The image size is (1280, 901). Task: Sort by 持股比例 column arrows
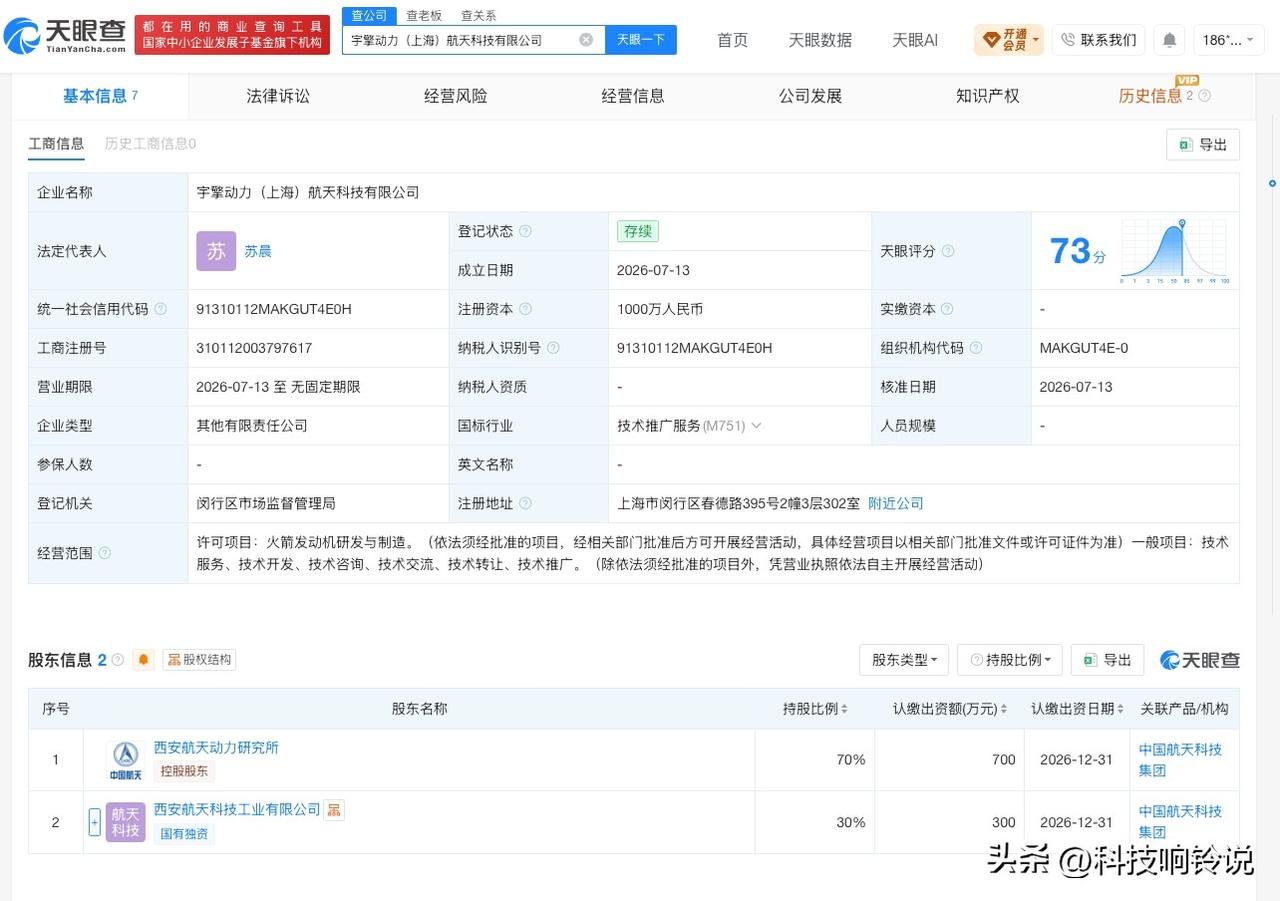[x=844, y=709]
